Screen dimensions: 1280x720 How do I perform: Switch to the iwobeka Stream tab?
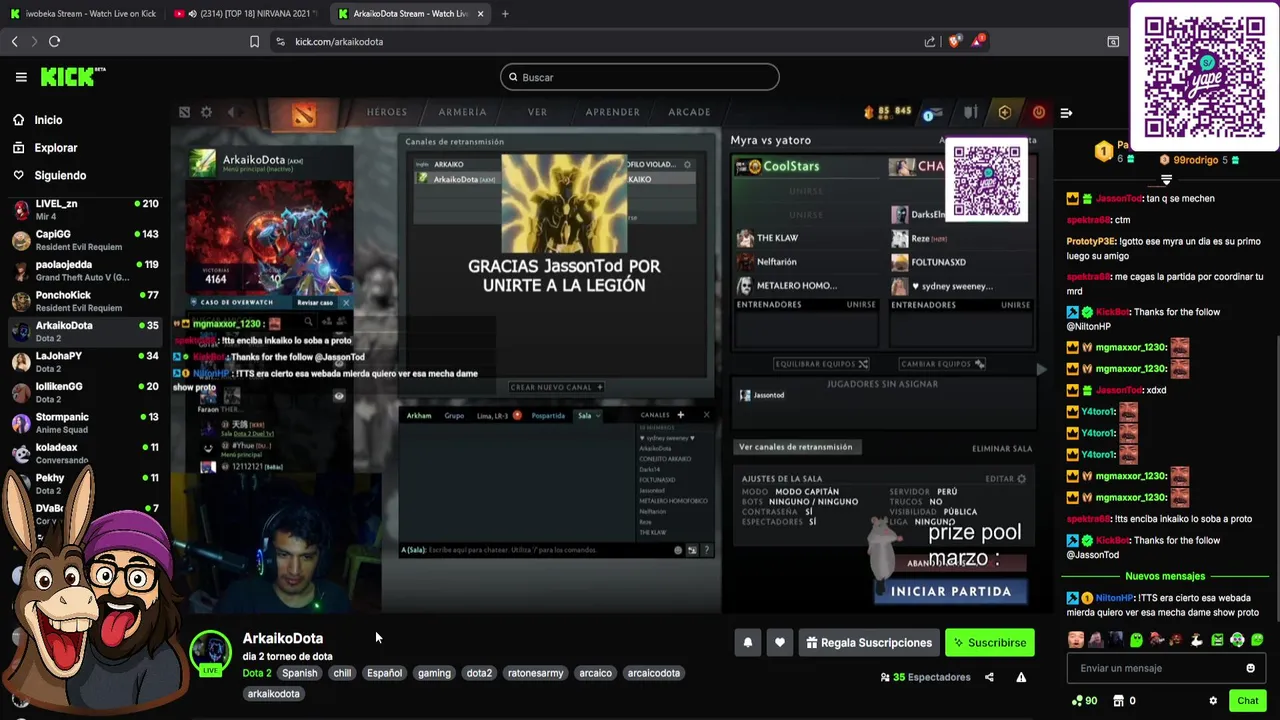(82, 13)
